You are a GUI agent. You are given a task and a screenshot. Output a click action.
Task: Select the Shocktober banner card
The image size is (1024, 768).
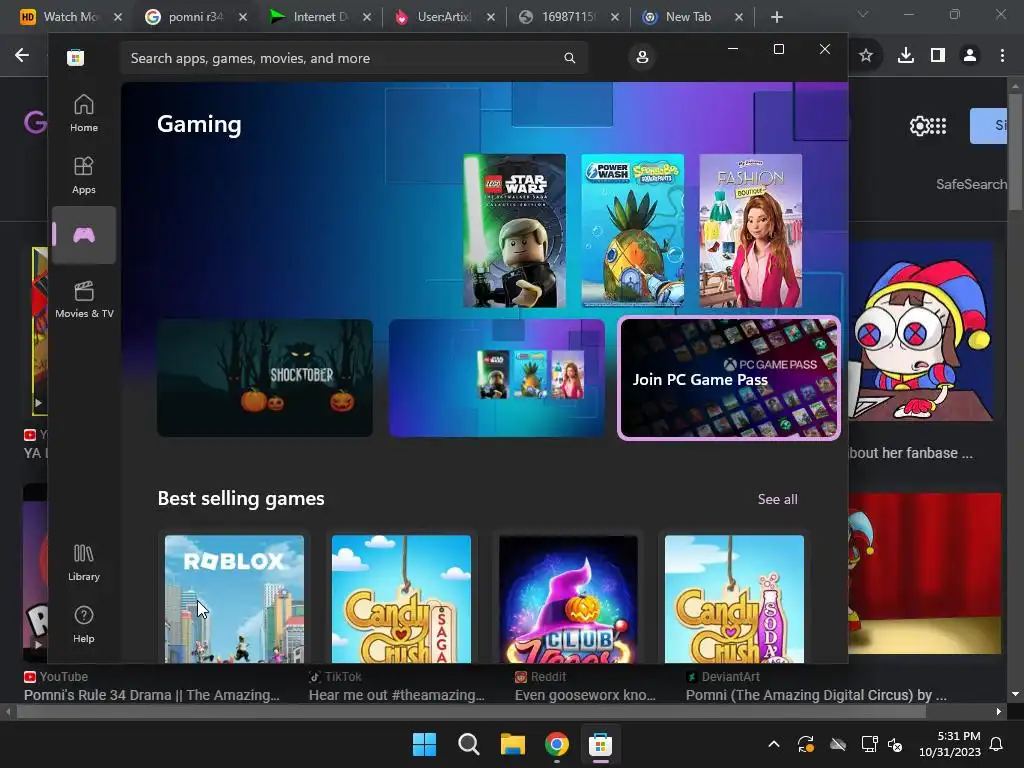coord(265,377)
